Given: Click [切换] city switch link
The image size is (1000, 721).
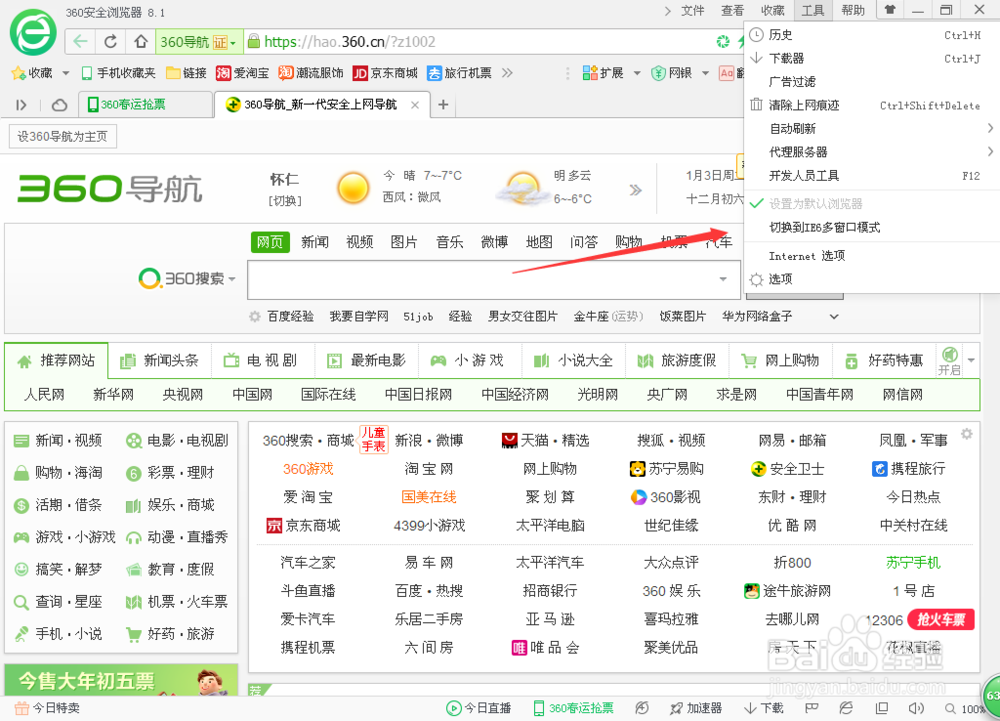Looking at the screenshot, I should click(x=285, y=201).
